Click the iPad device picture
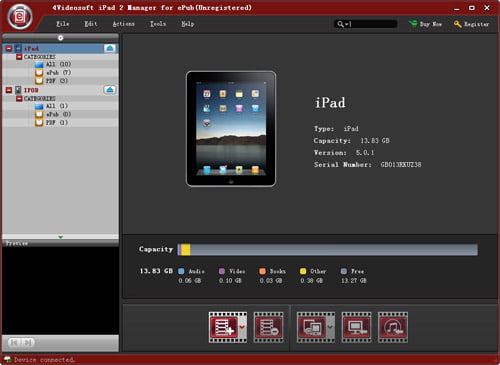Viewport: 500px width, 365px height. click(231, 129)
